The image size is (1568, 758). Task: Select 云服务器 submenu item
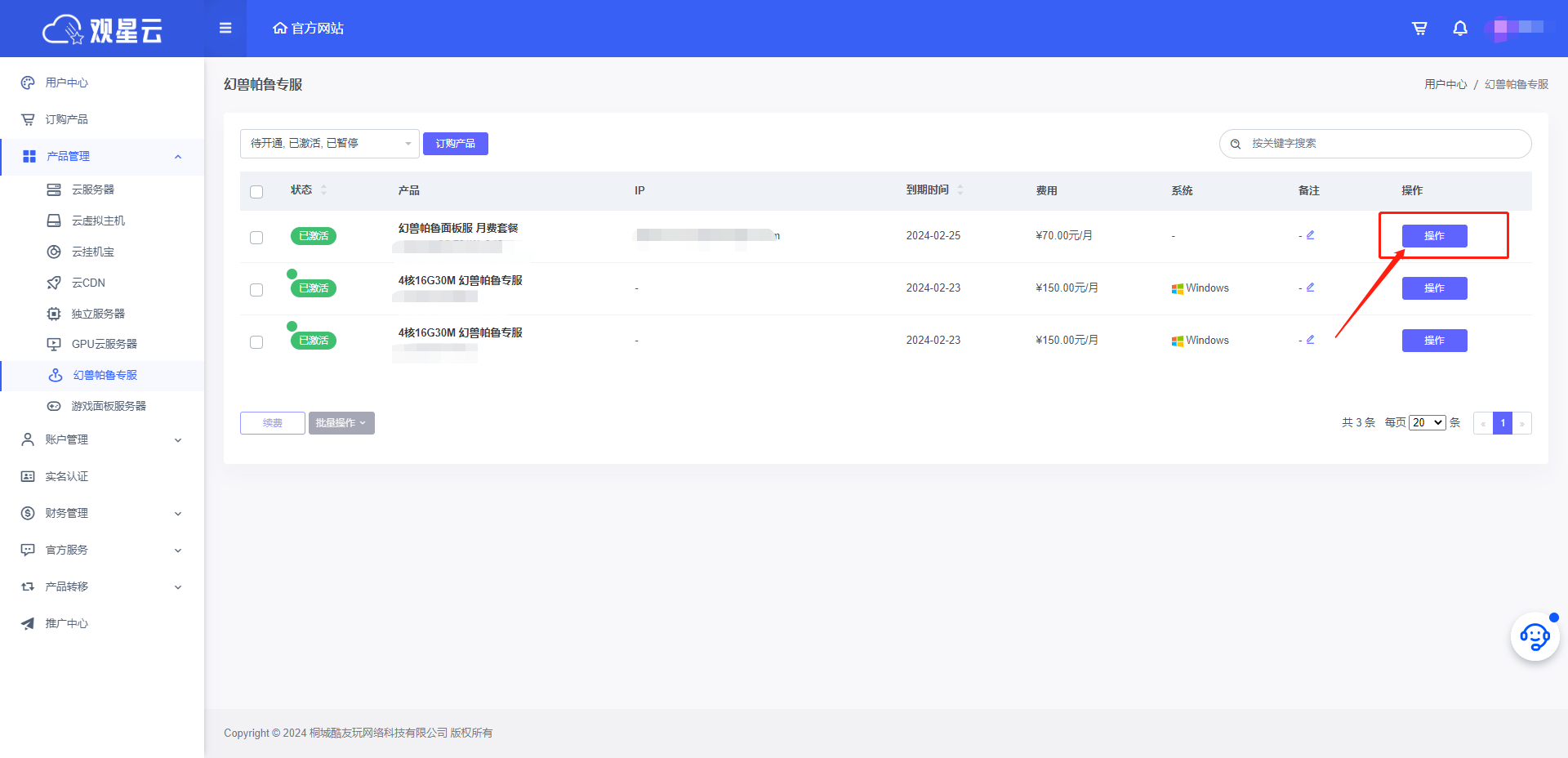(102, 189)
